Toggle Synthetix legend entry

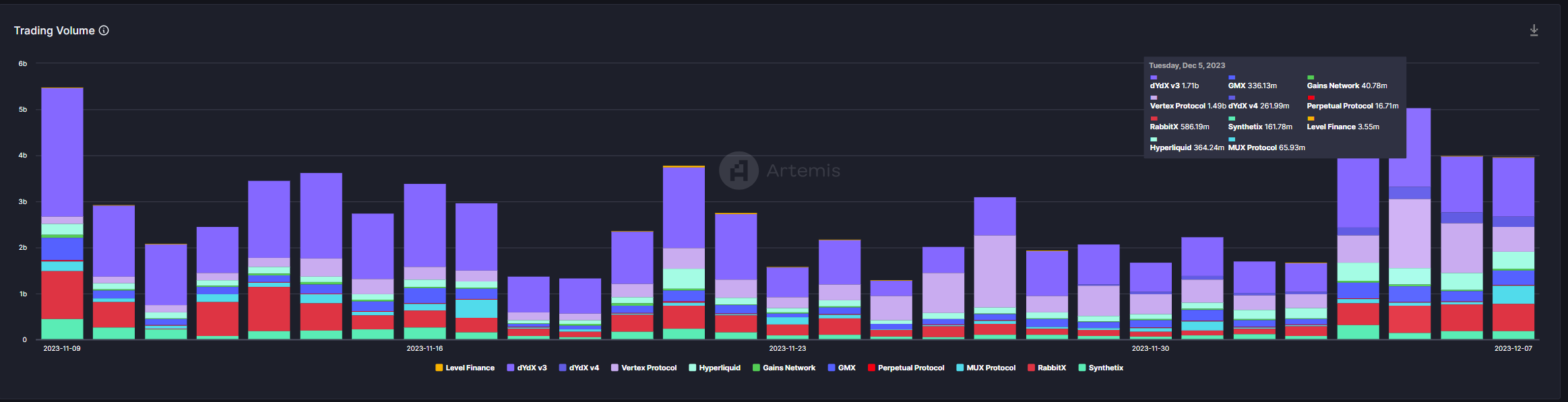(x=1101, y=368)
